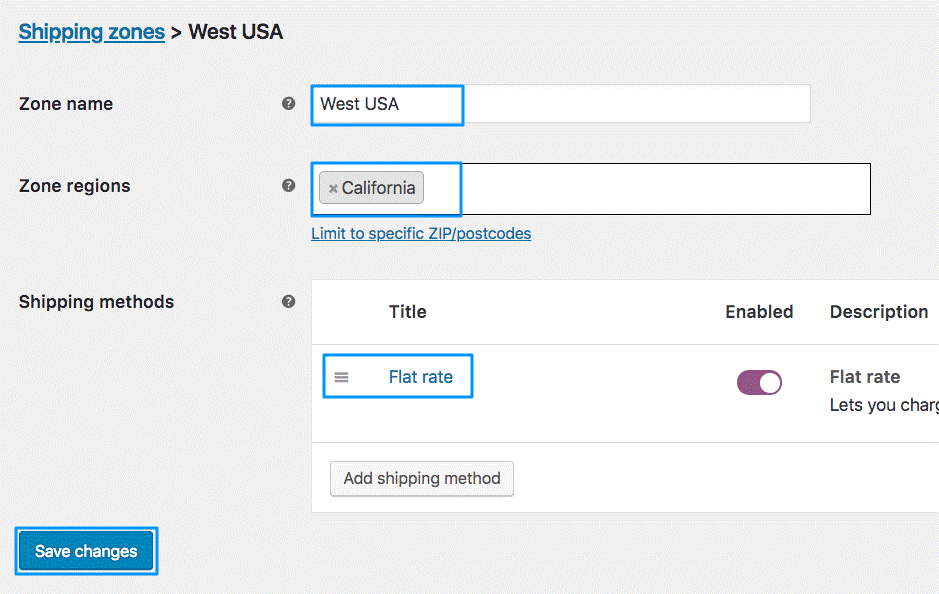Click the Zone name field label
The image size is (939, 594).
pos(66,104)
